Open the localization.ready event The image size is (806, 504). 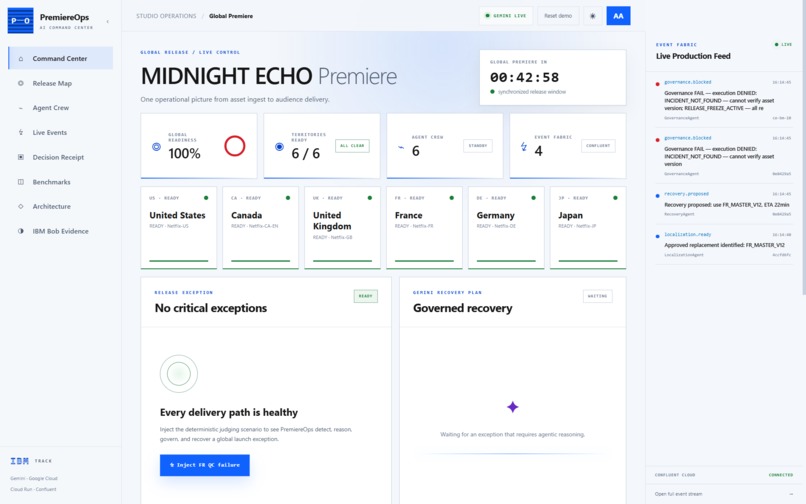[723, 244]
